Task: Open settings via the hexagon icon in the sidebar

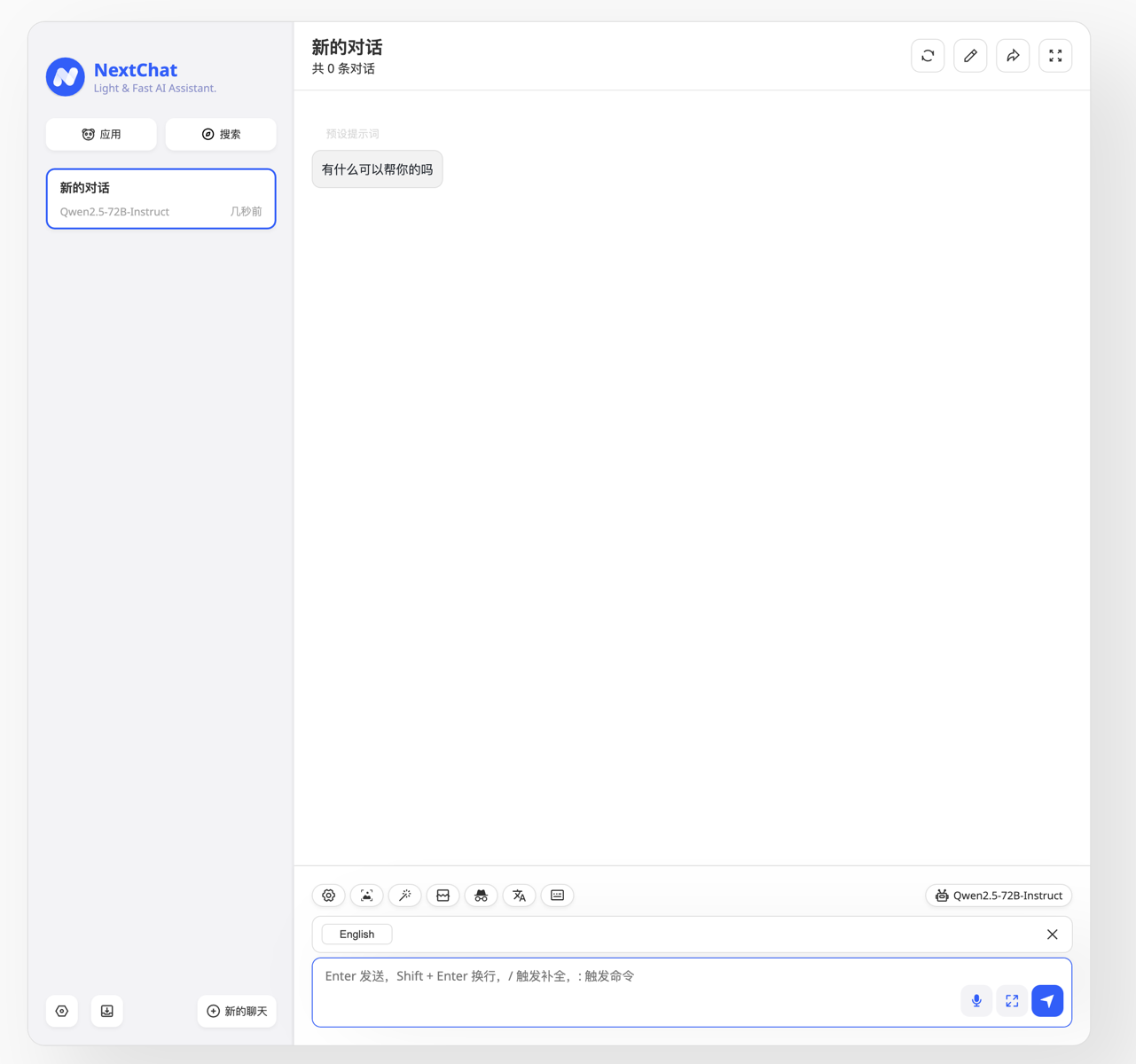Action: click(x=62, y=1012)
